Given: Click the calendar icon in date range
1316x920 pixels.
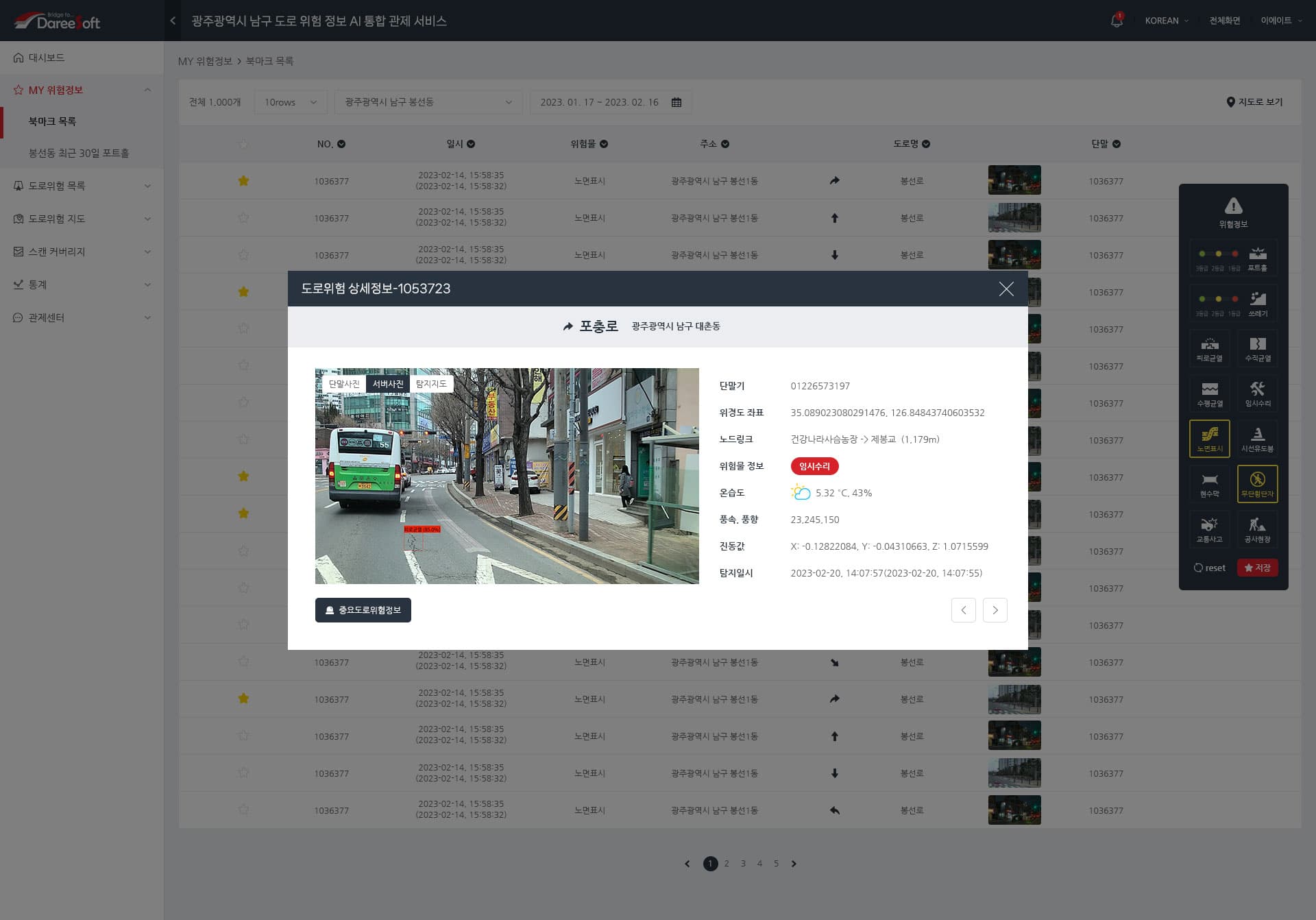Looking at the screenshot, I should coord(677,102).
